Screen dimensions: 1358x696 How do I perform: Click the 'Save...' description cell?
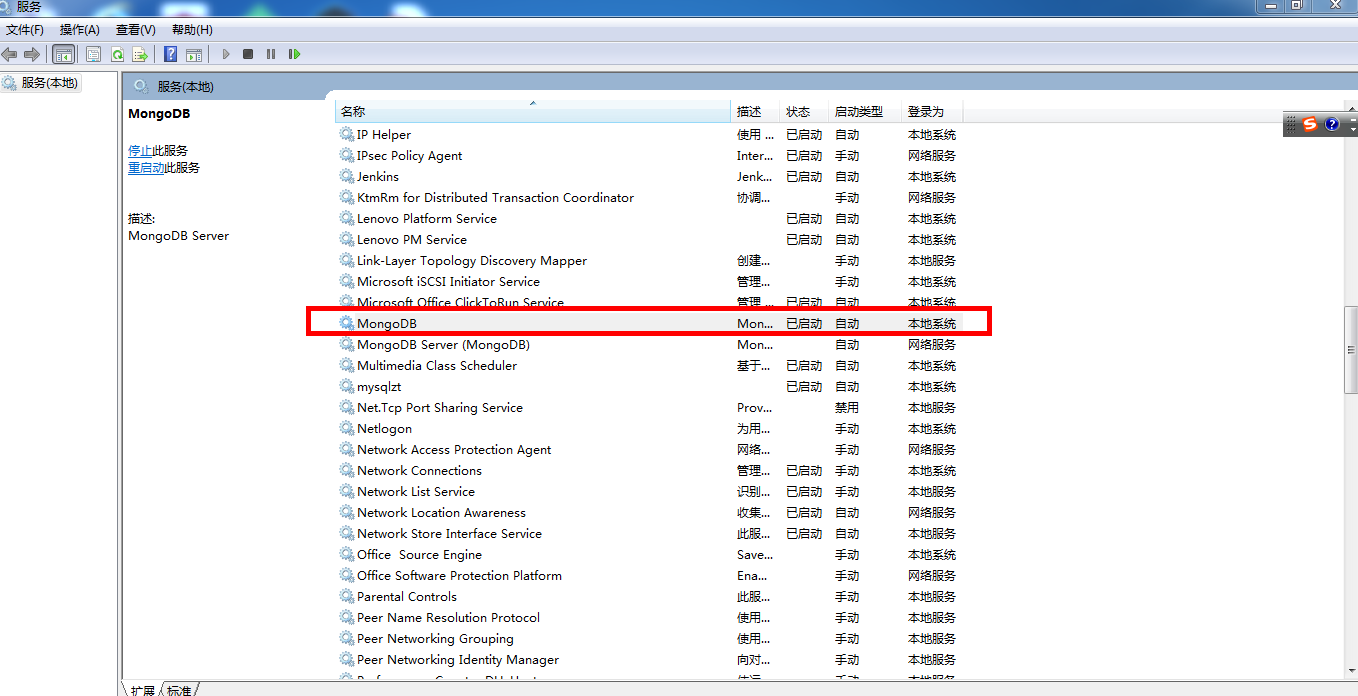[x=755, y=554]
